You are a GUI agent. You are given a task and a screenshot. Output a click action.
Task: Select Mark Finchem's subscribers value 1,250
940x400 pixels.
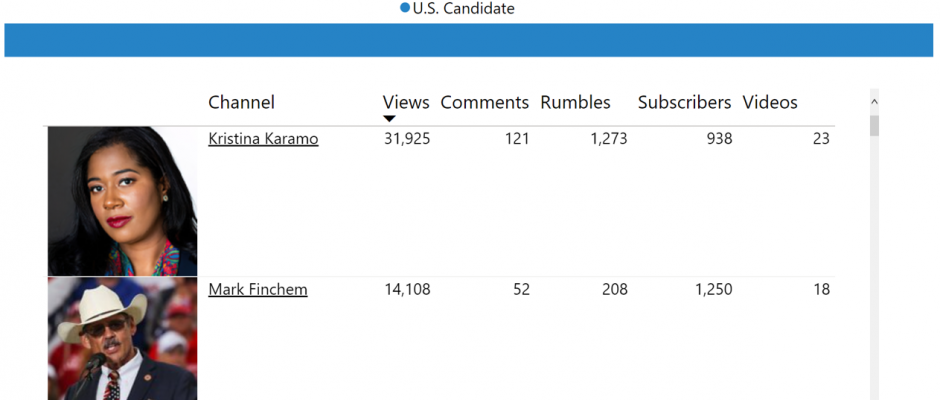pyautogui.click(x=713, y=290)
